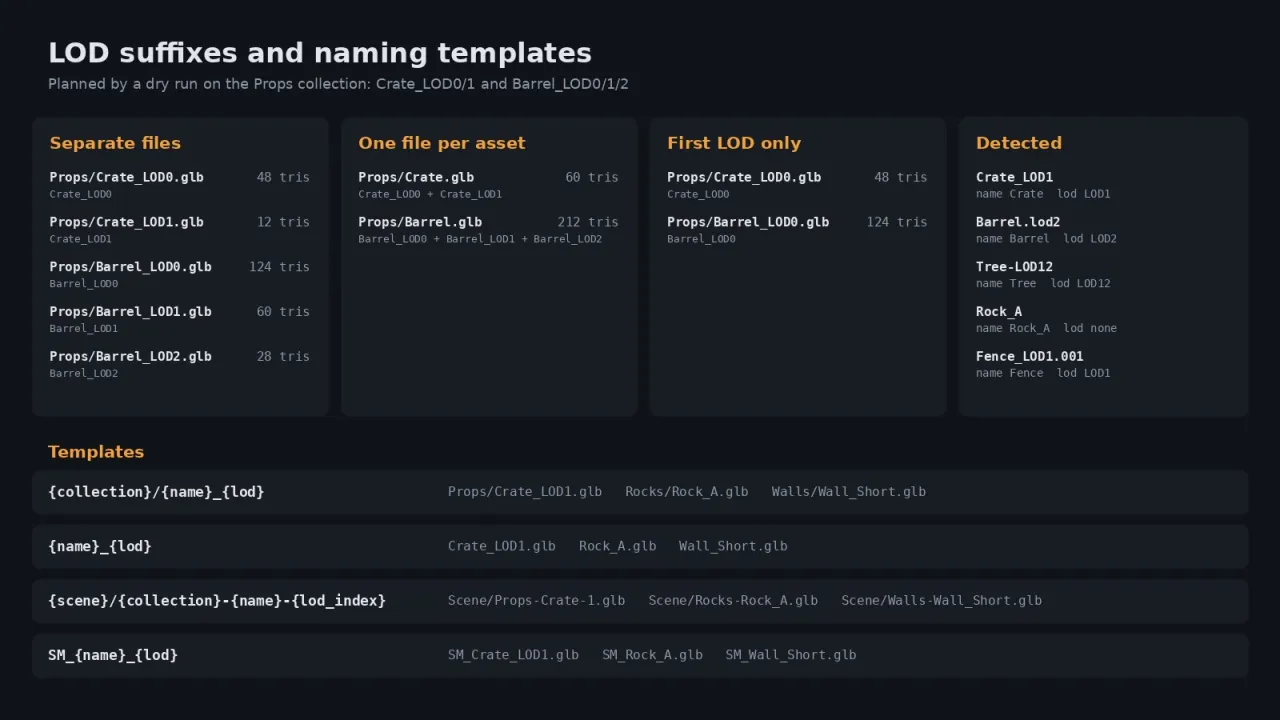
Task: Click the "Tree-LOD12" detected entry
Action: (1014, 267)
